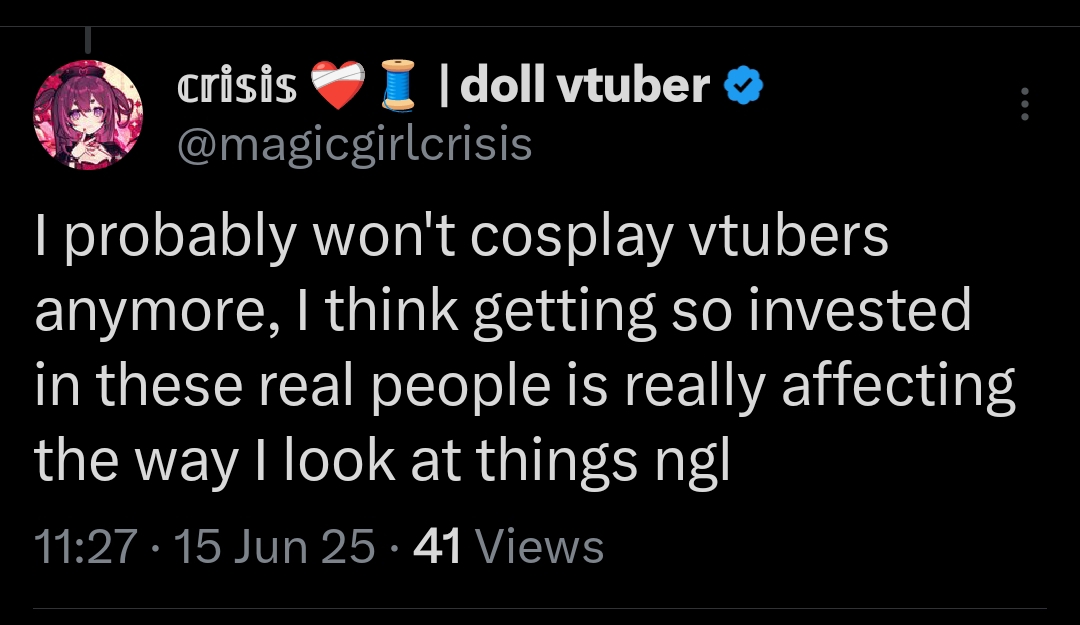The width and height of the screenshot is (1080, 625).
Task: Open the more options three-dot menu
Action: pyautogui.click(x=1023, y=103)
